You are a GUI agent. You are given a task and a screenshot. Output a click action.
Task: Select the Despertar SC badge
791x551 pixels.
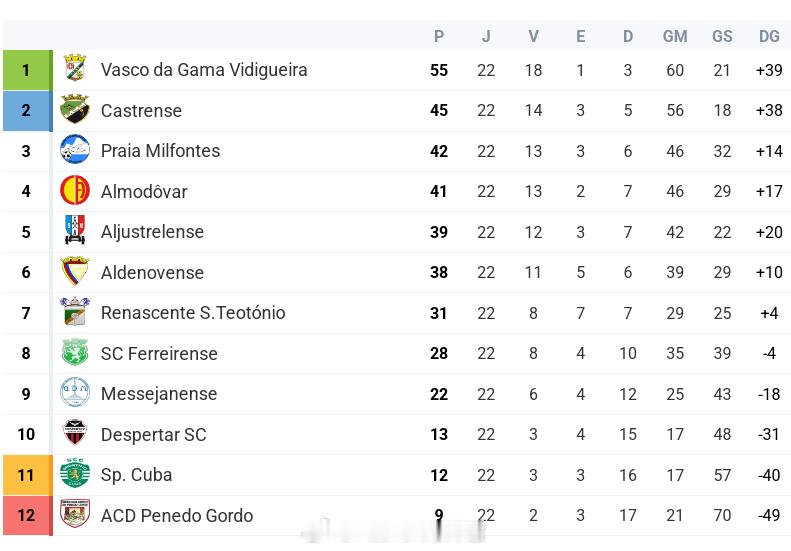[x=75, y=433]
